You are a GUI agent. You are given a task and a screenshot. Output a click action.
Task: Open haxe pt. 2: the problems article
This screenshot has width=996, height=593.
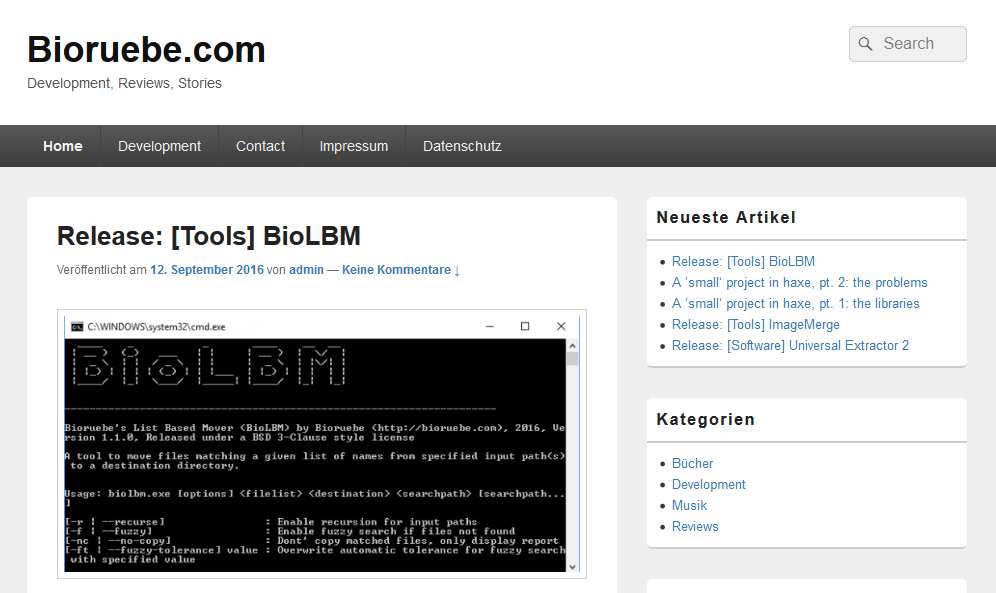(799, 283)
